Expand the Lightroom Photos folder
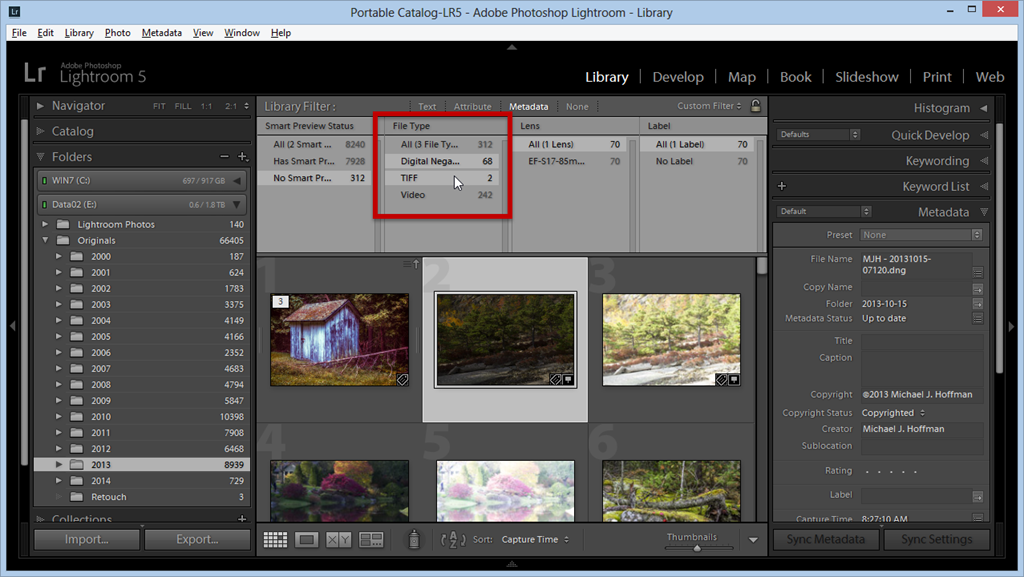 coord(45,224)
